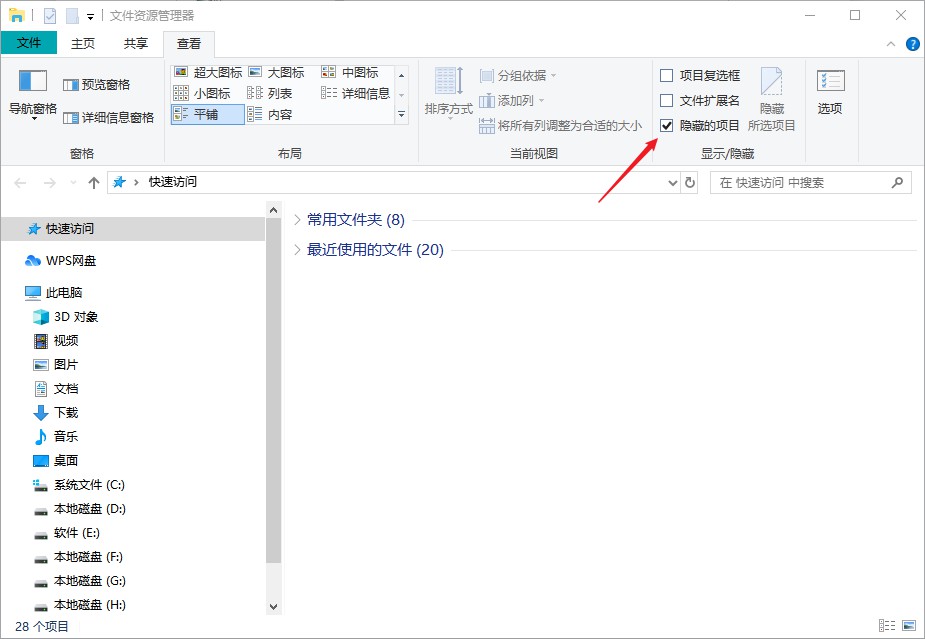Uncheck 隐藏的项目 to hide hidden files
The width and height of the screenshot is (925, 639).
pos(666,125)
